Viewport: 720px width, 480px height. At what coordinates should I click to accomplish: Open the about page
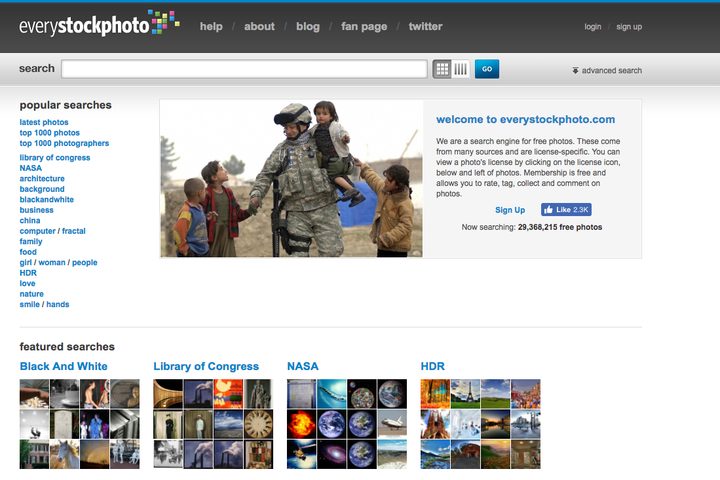coord(259,27)
